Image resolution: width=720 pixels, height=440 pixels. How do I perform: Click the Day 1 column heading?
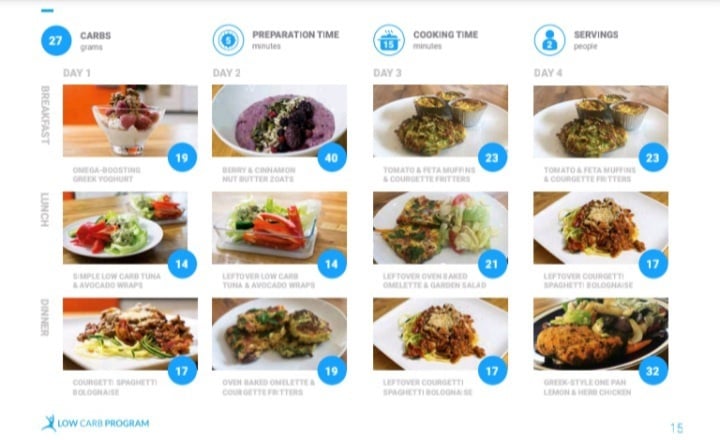77,73
